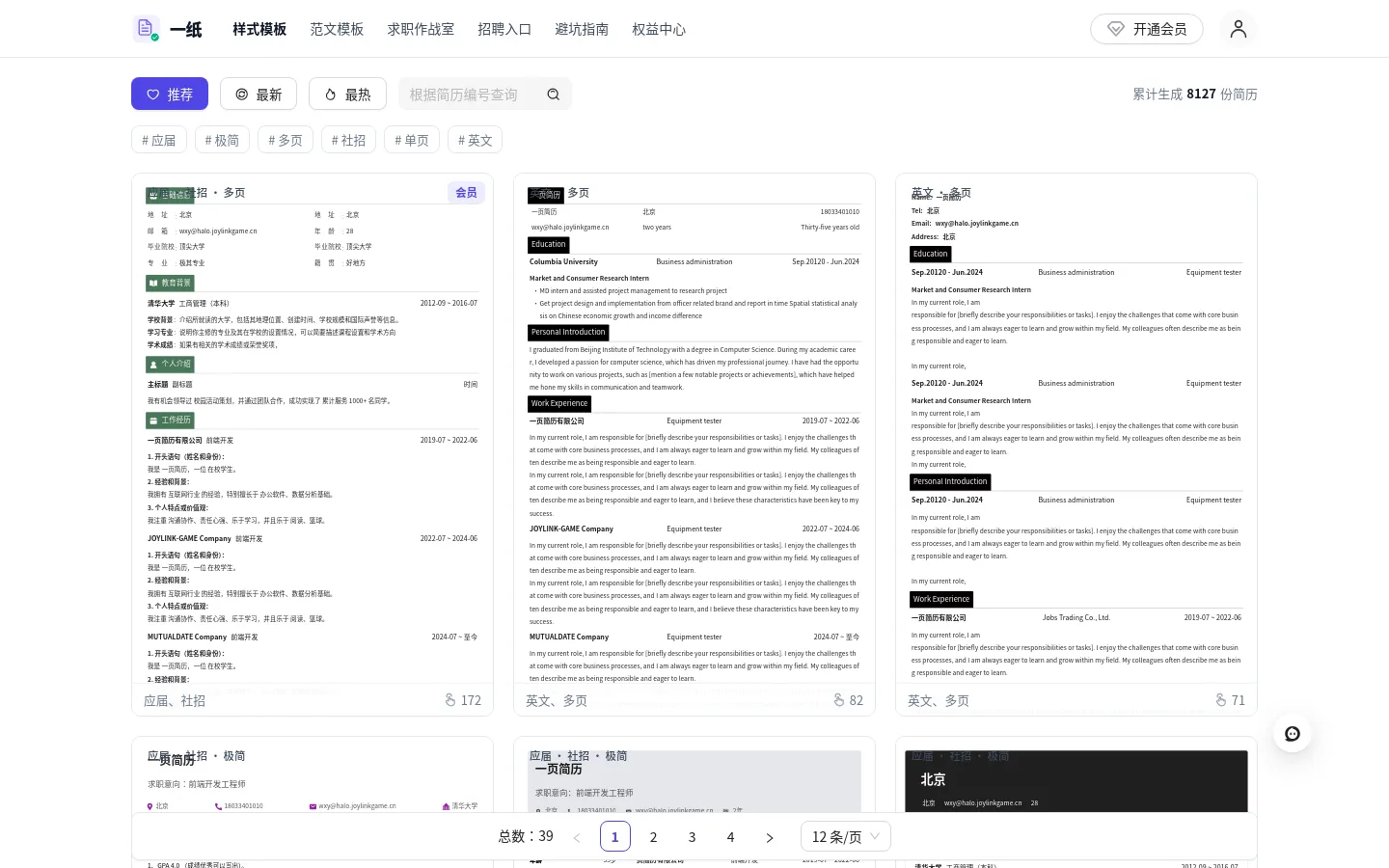The height and width of the screenshot is (868, 1389).
Task: Click the 累计生成 8127 份简历 text
Action: 1195,95
